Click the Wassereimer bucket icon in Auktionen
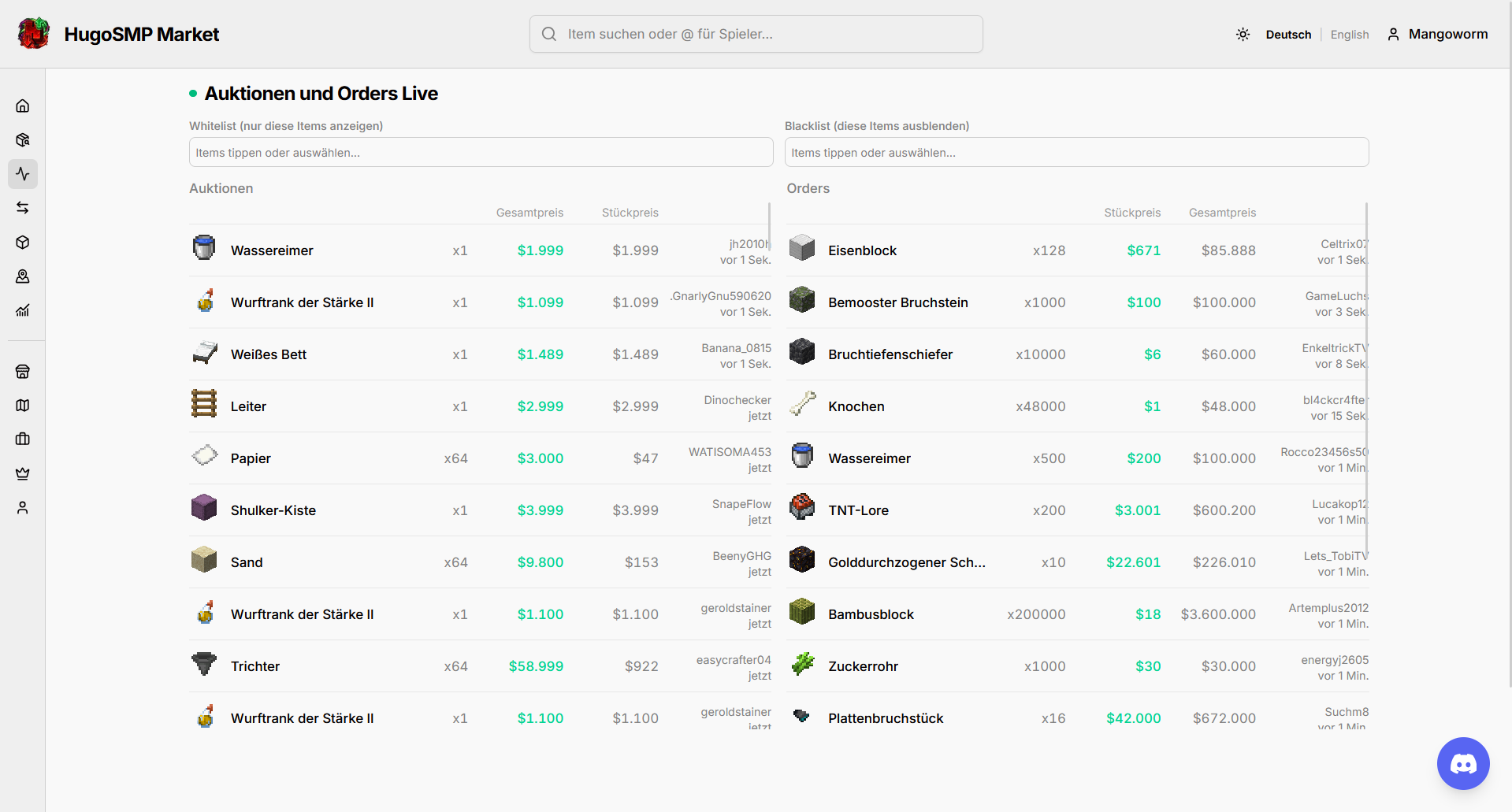This screenshot has width=1512, height=812. [x=204, y=247]
